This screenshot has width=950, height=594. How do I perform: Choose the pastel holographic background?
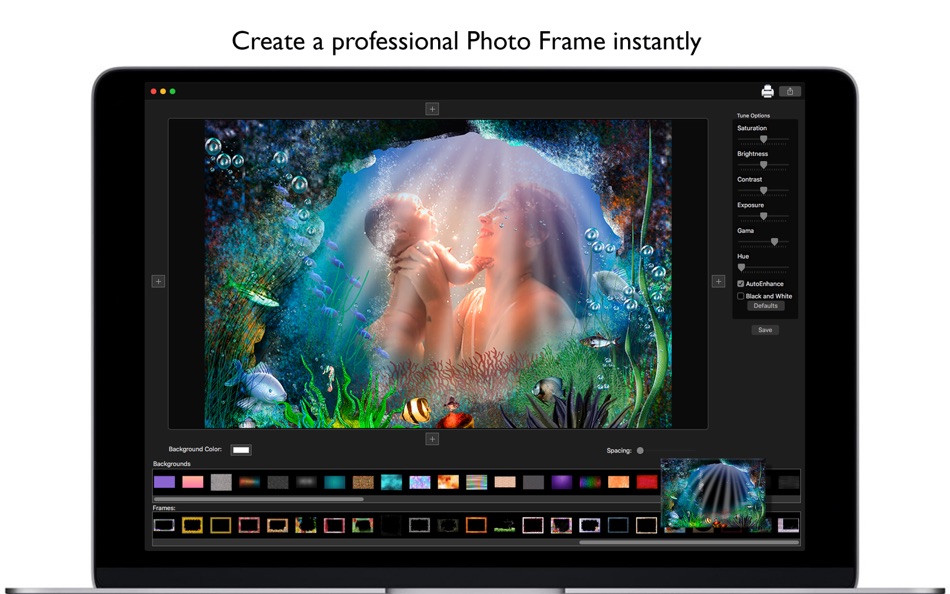(x=420, y=482)
